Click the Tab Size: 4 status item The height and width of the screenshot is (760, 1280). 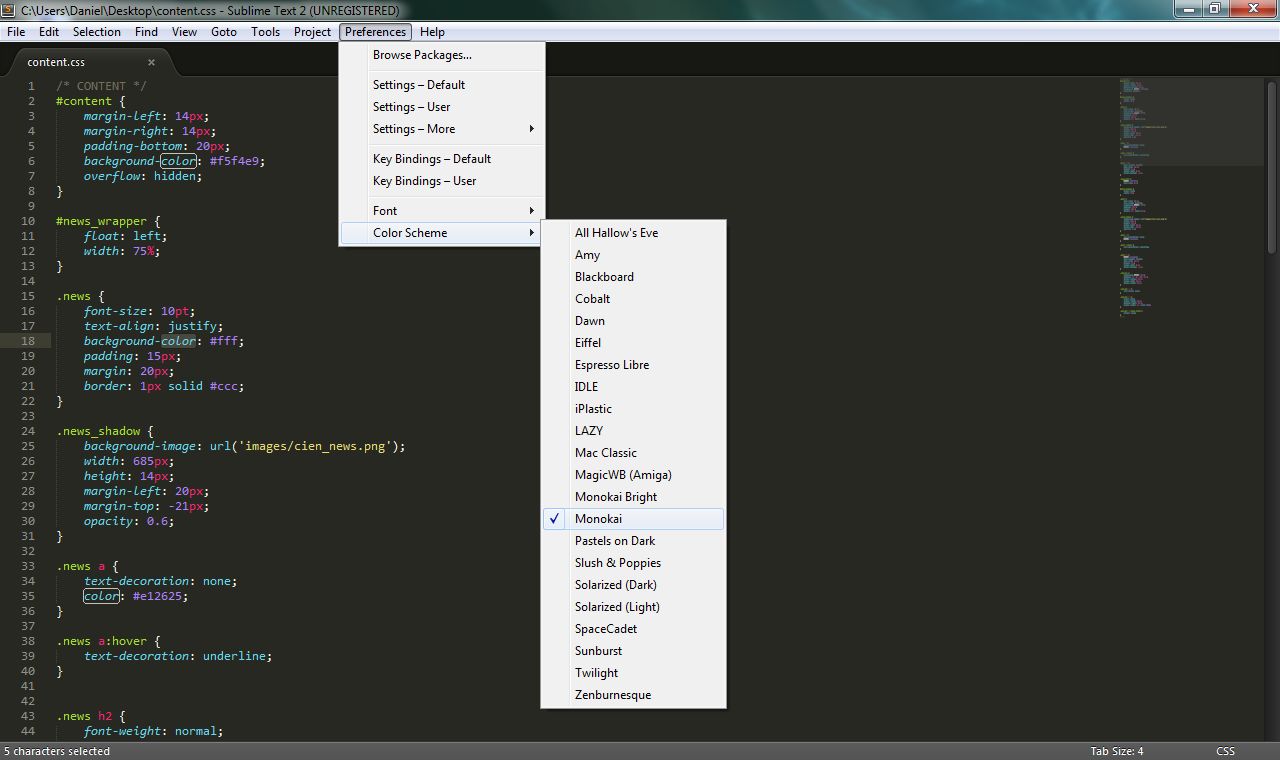[x=1117, y=751]
